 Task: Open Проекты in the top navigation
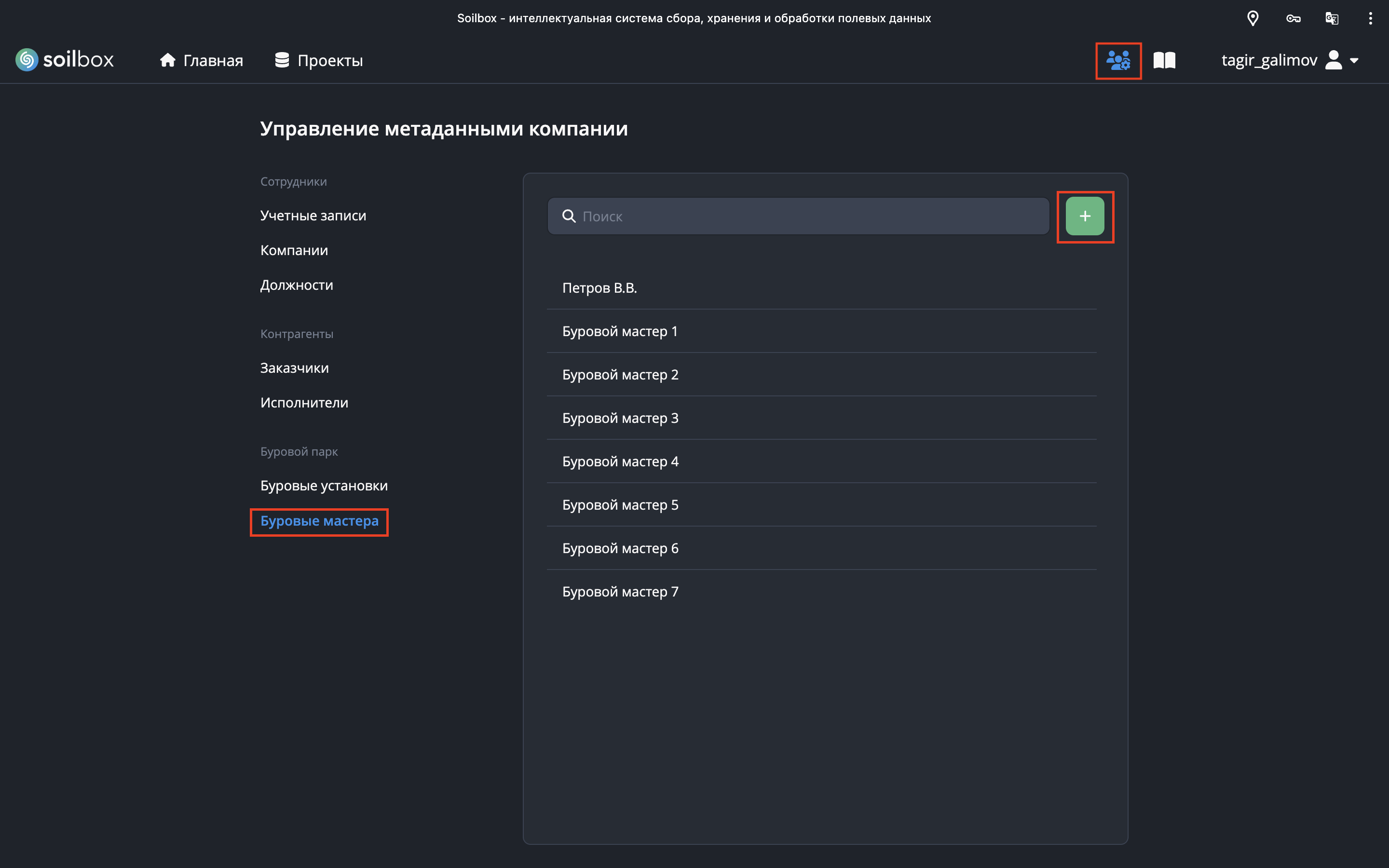pos(318,60)
